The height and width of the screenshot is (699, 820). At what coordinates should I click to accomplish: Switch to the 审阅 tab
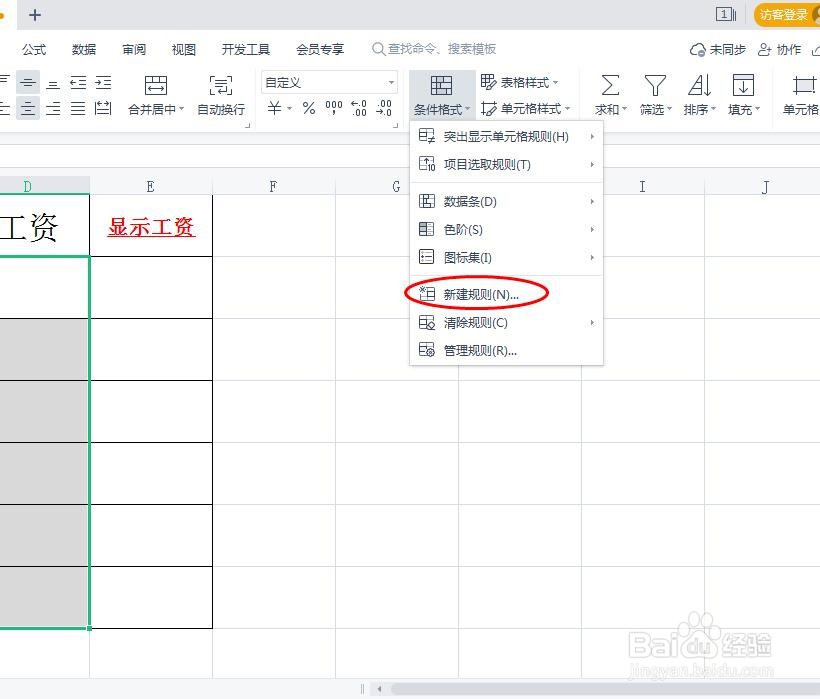[x=134, y=49]
